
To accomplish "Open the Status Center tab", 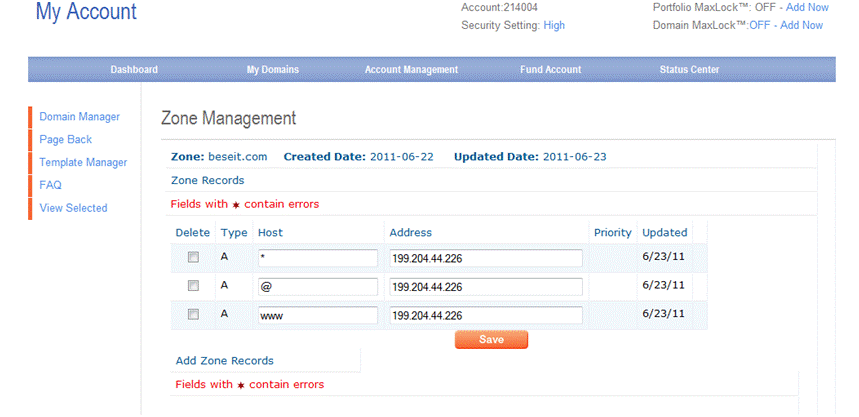I will click(x=689, y=70).
